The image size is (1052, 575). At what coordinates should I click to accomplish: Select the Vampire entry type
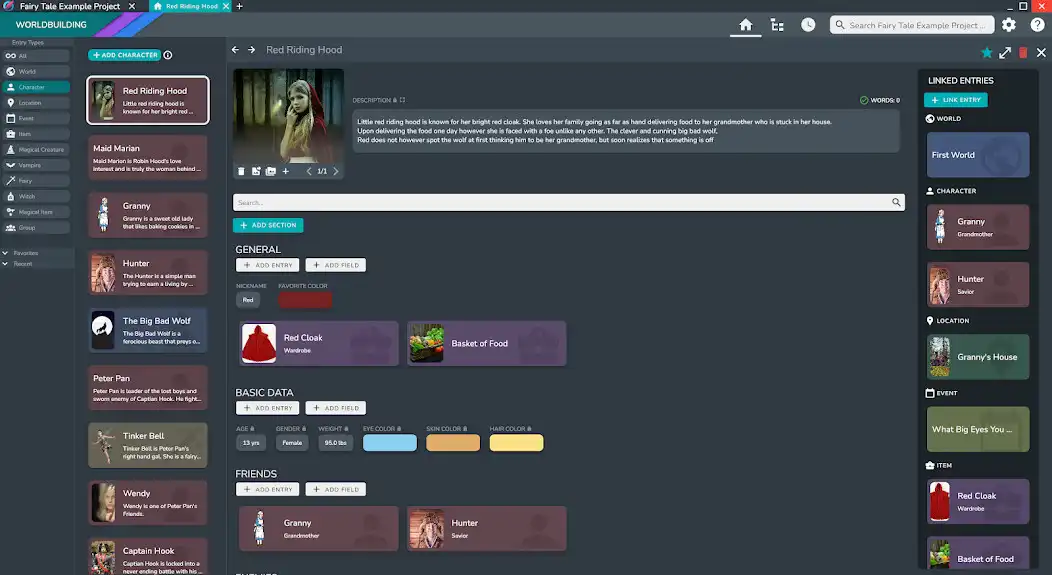[x=36, y=165]
